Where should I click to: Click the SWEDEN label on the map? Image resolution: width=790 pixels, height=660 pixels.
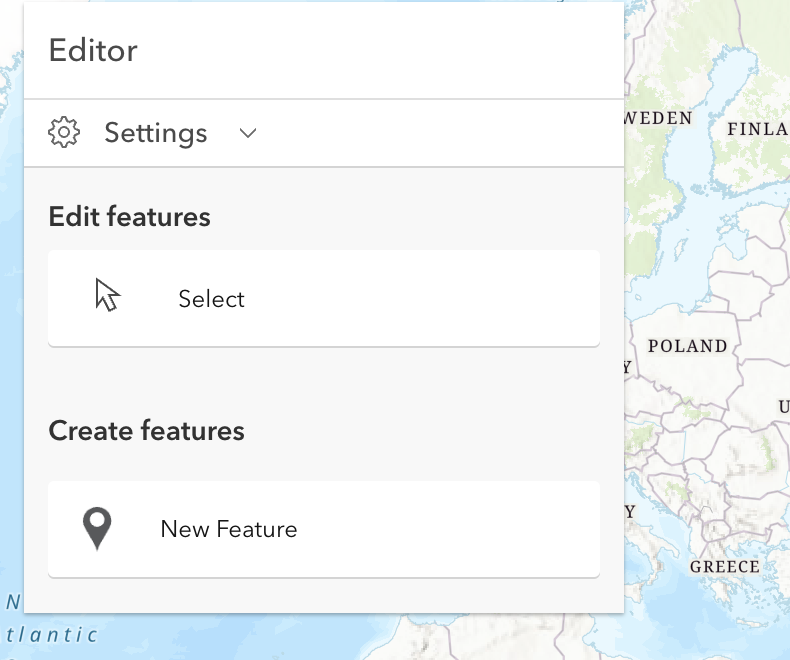659,118
